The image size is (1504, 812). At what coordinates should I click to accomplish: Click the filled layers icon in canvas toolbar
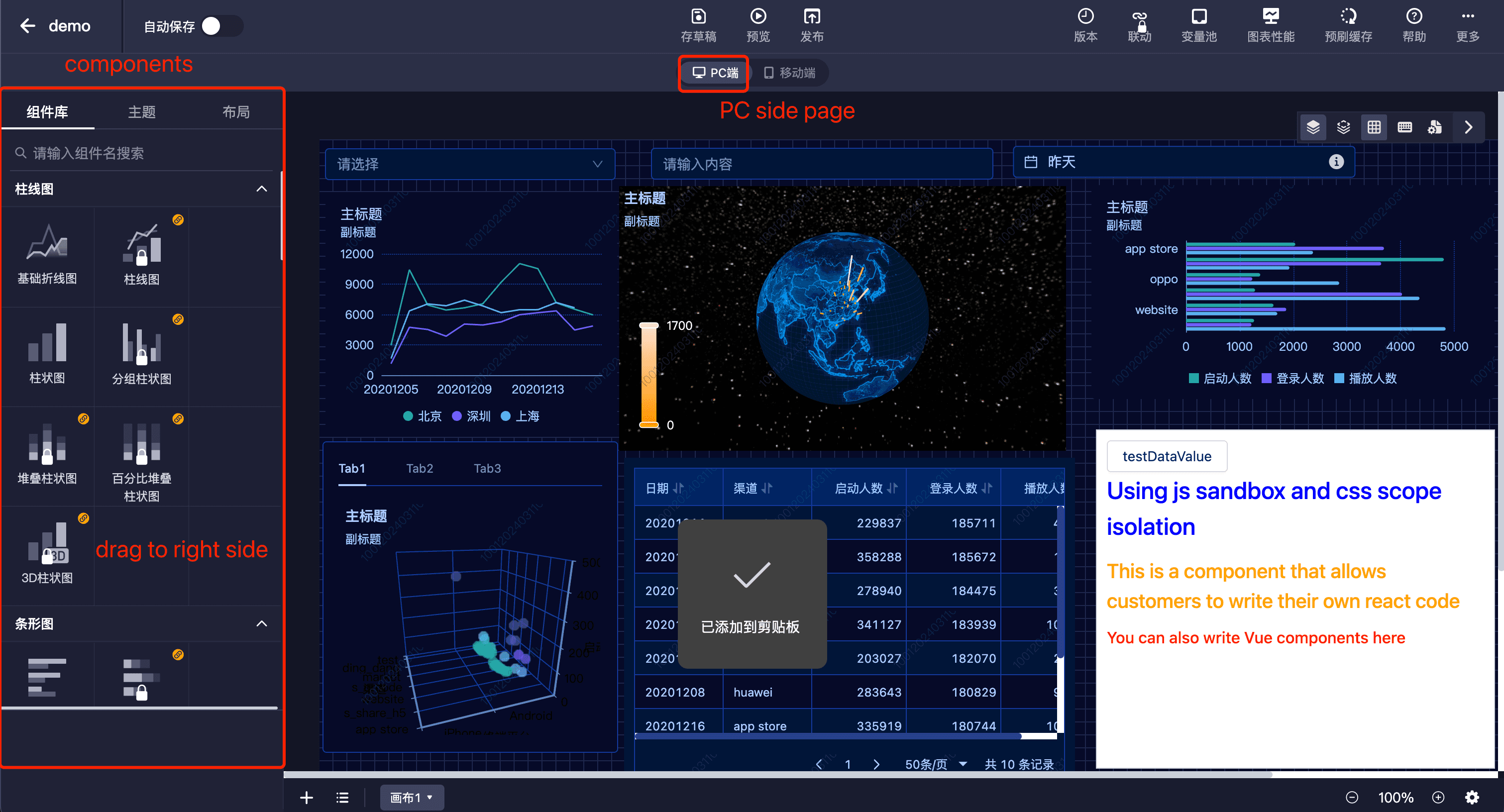1313,127
